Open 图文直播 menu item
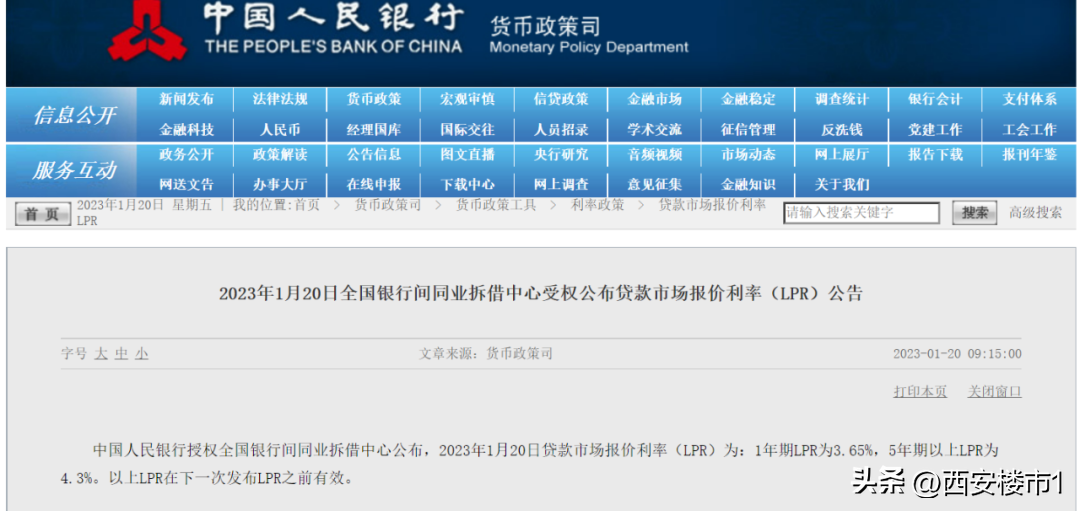The image size is (1080, 511). pyautogui.click(x=468, y=155)
